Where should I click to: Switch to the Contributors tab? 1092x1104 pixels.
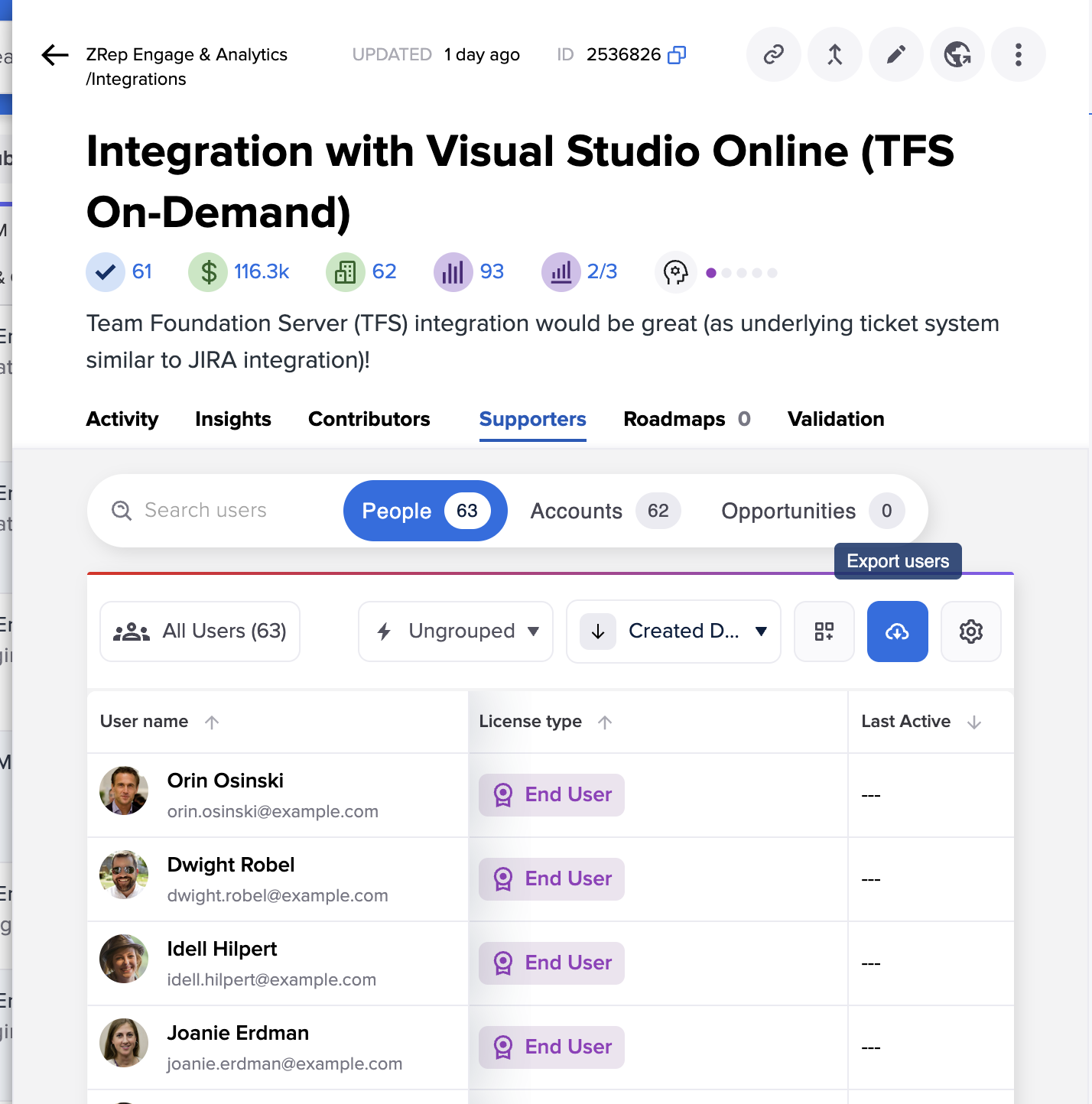[369, 419]
